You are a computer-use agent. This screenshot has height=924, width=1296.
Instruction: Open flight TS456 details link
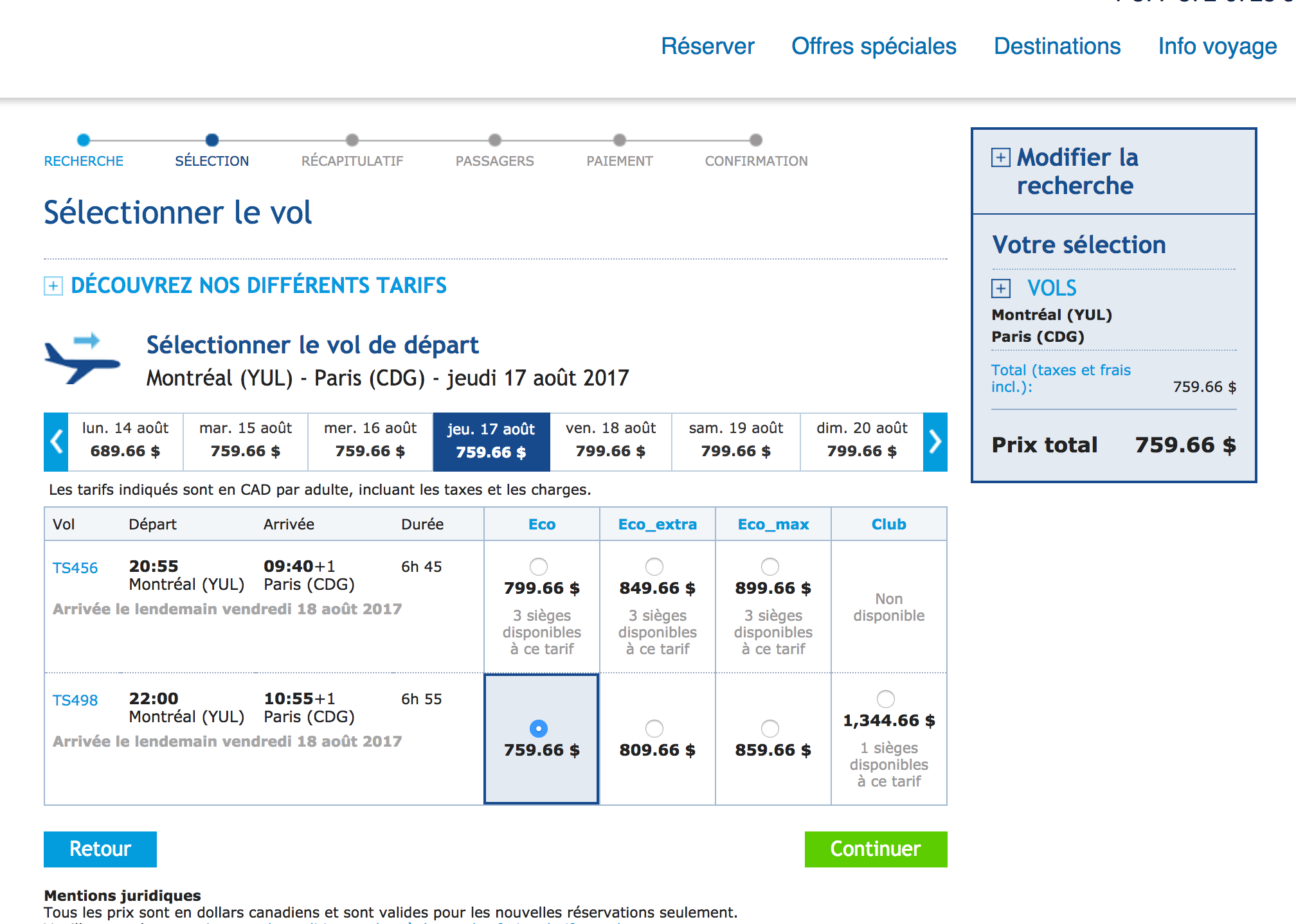(75, 568)
